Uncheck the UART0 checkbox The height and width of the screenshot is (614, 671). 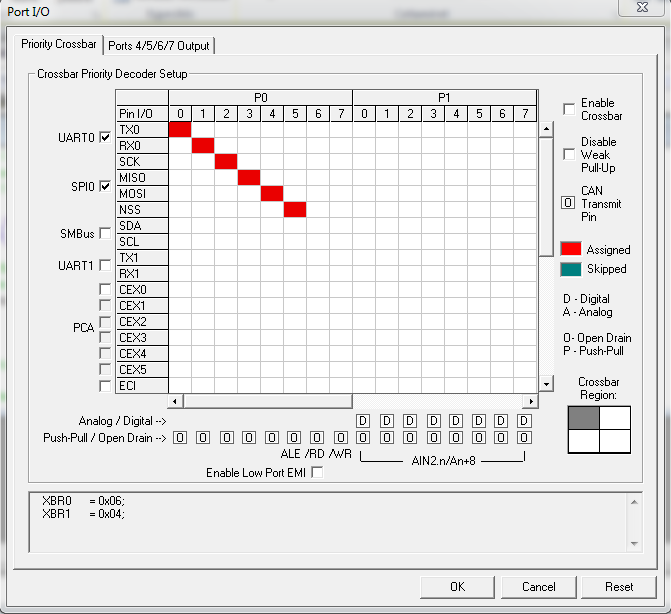coord(105,137)
